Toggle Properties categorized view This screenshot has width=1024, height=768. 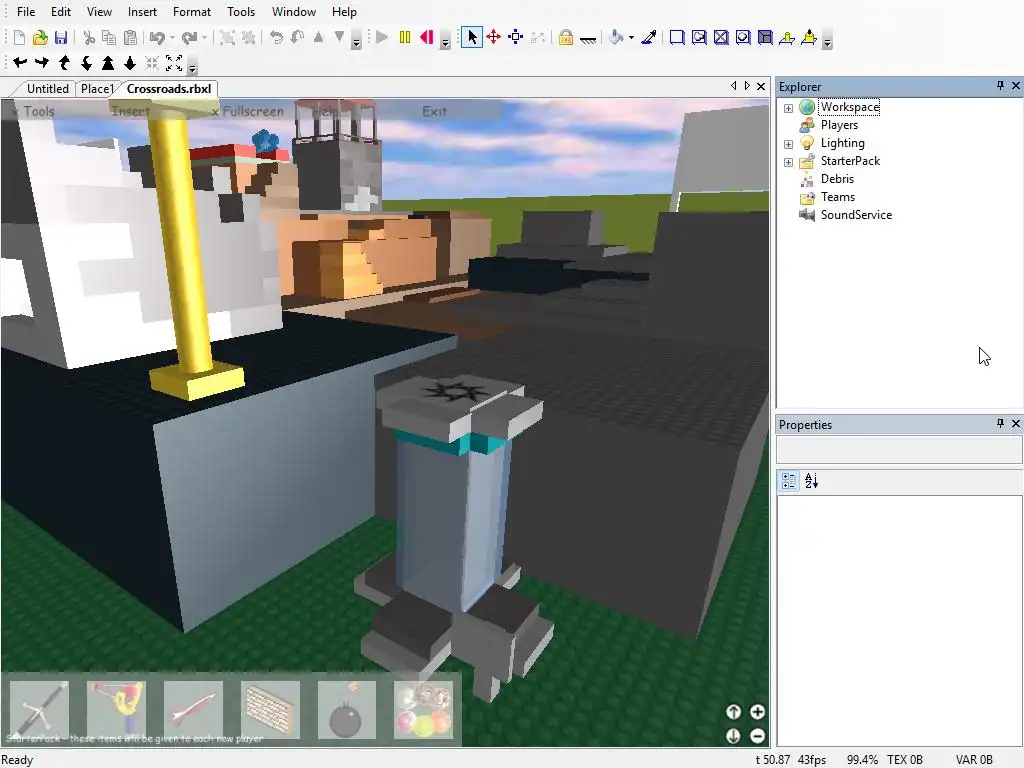pyautogui.click(x=789, y=481)
